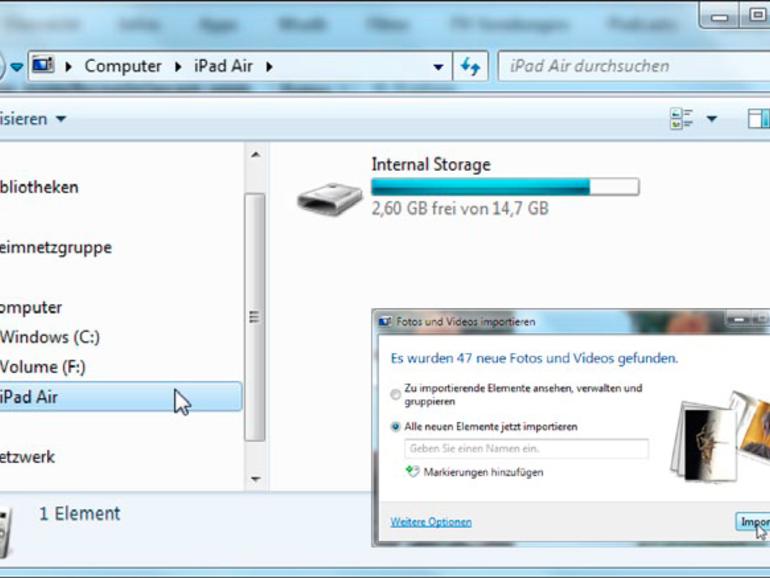The image size is (770, 578).
Task: Toggle the preview pane icon
Action: pyautogui.click(x=758, y=119)
